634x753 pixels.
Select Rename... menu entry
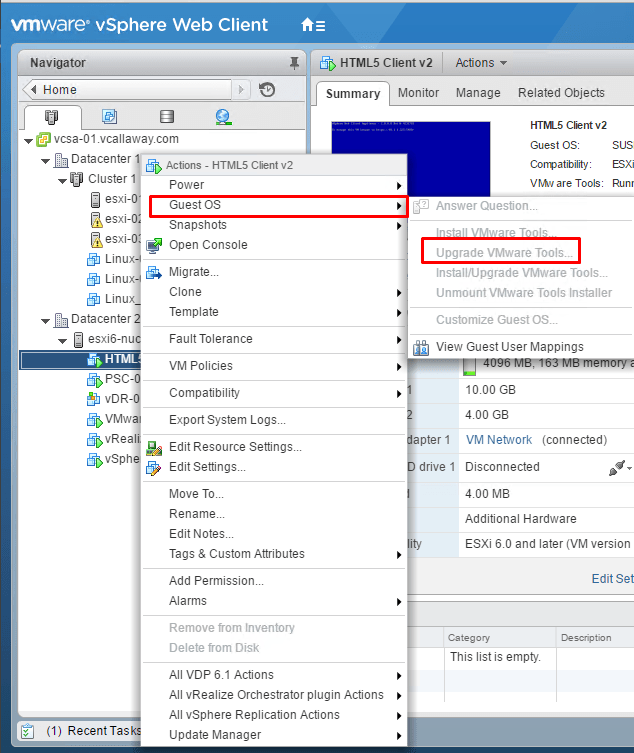click(274, 514)
